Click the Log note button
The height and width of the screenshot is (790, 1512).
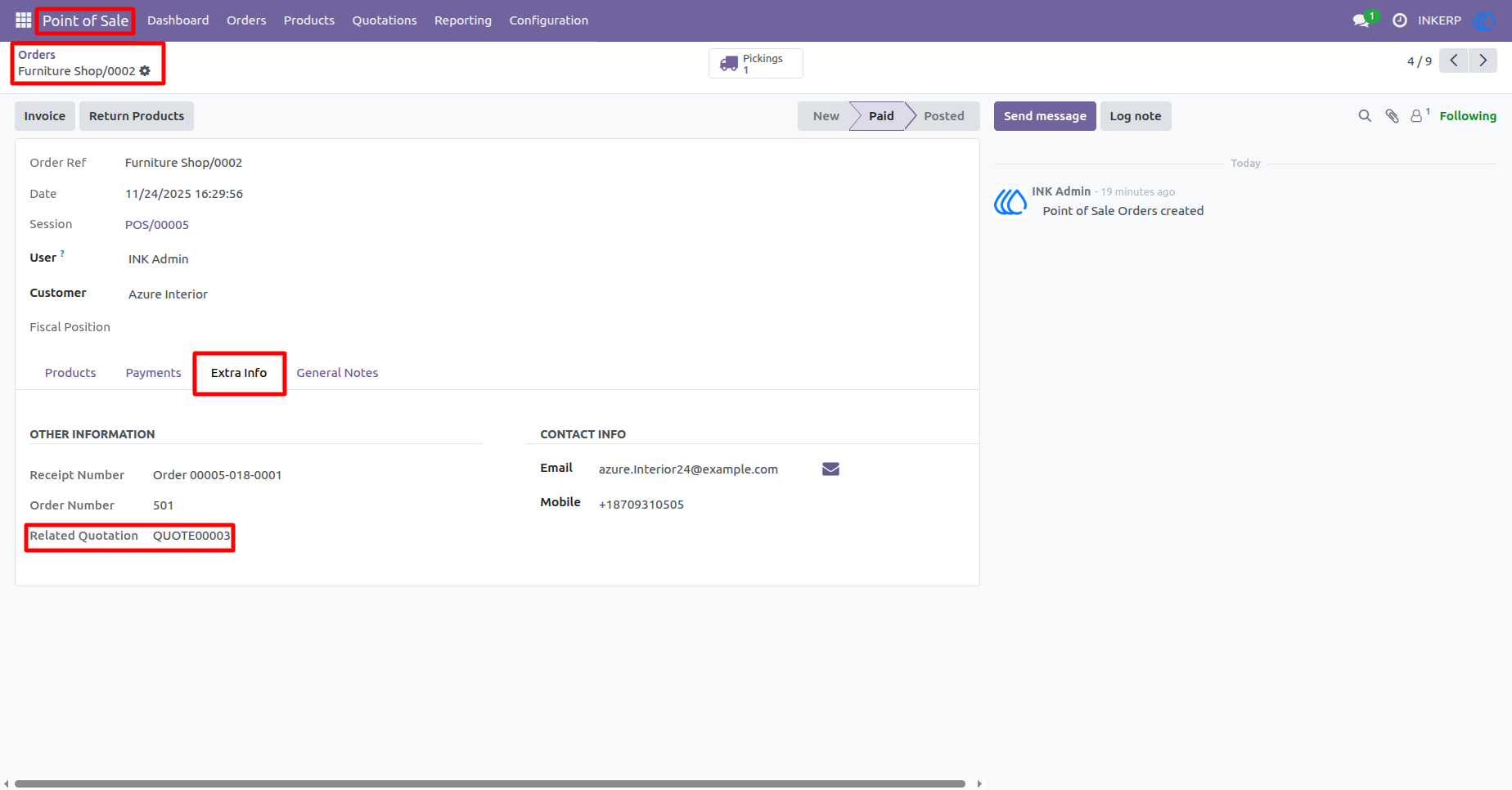[1136, 116]
